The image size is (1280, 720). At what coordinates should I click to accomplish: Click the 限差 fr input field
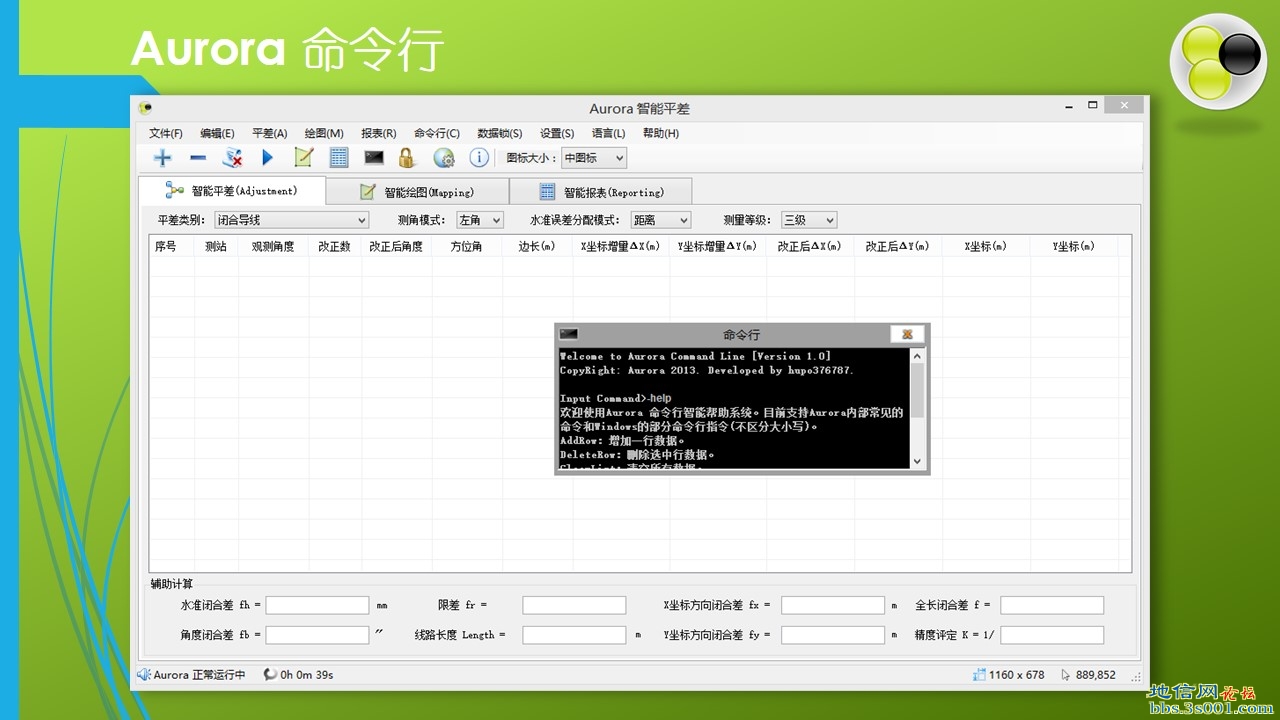574,605
